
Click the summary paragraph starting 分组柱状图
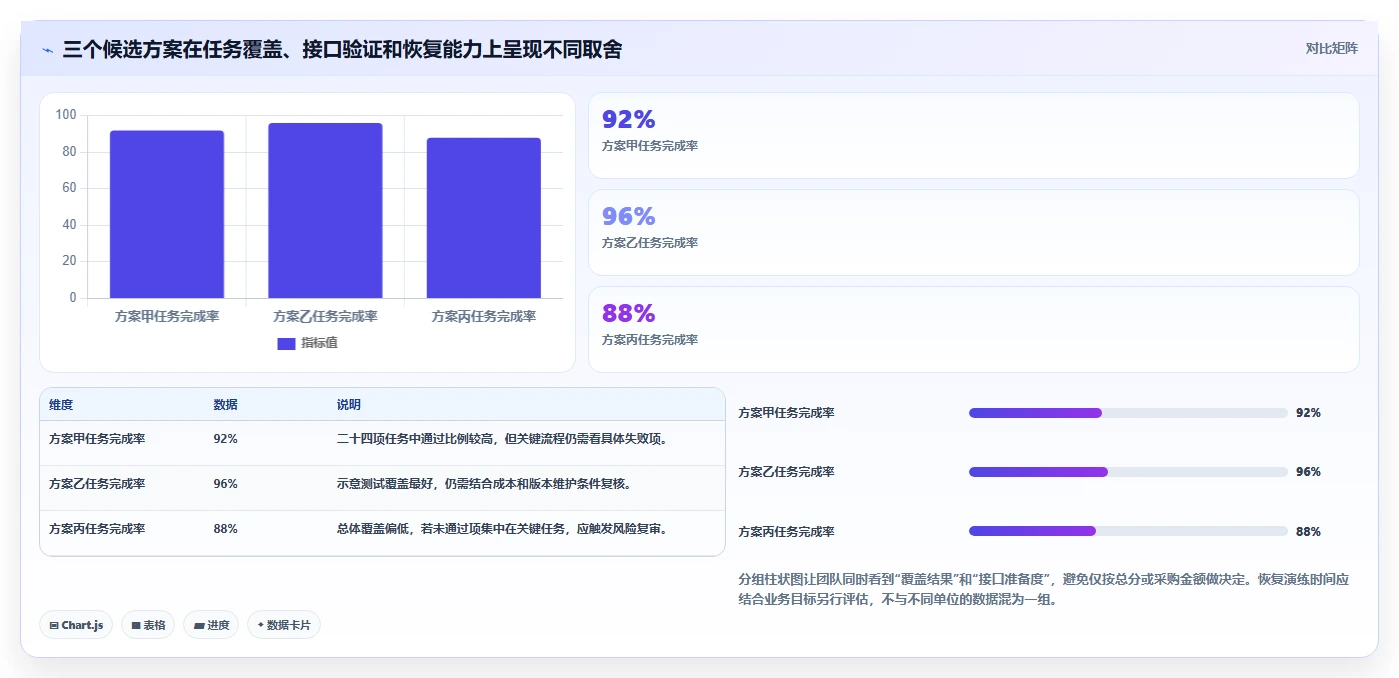(1044, 590)
